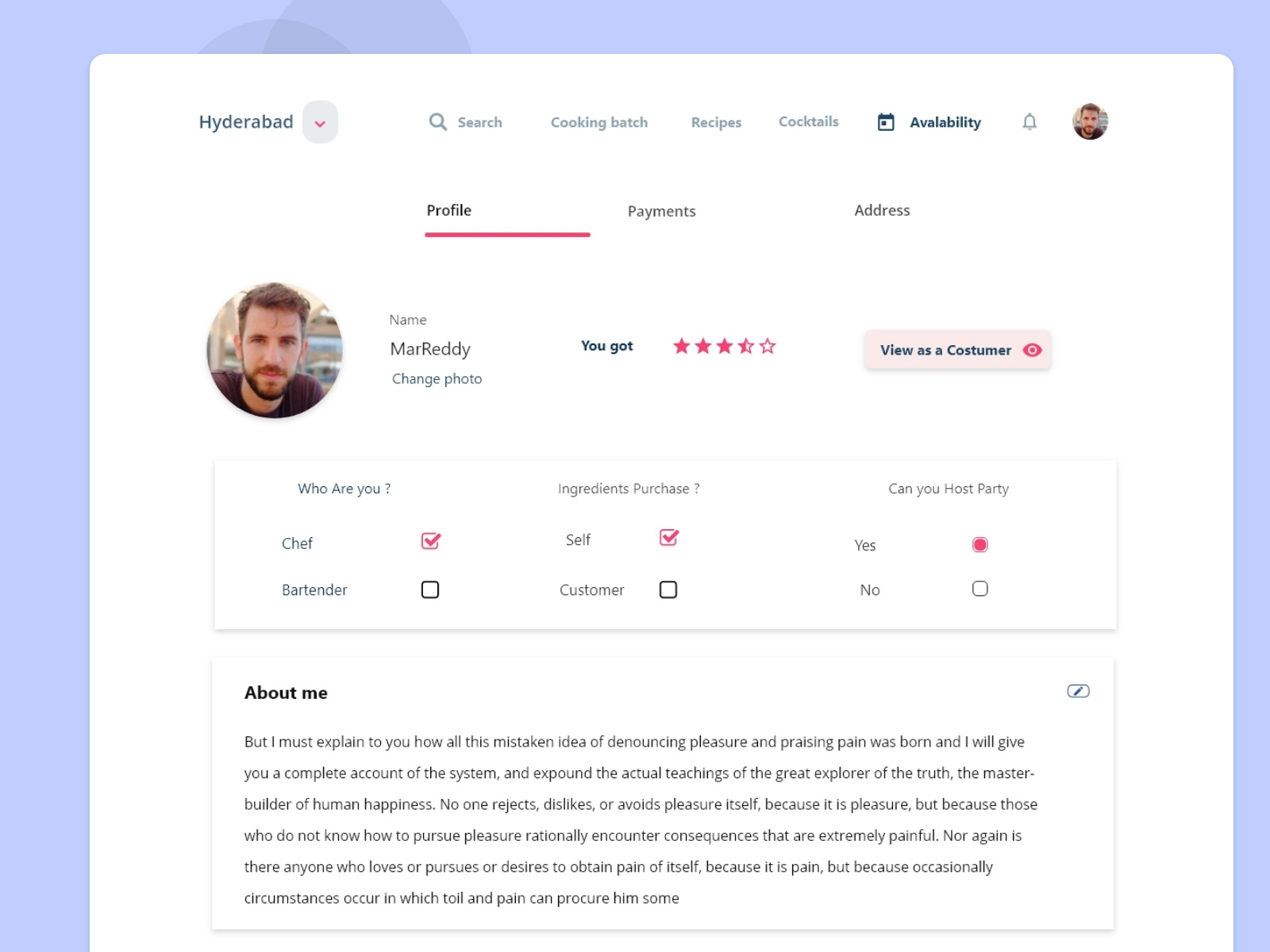Click the View as a Costumer button
This screenshot has height=952, width=1270.
[958, 350]
